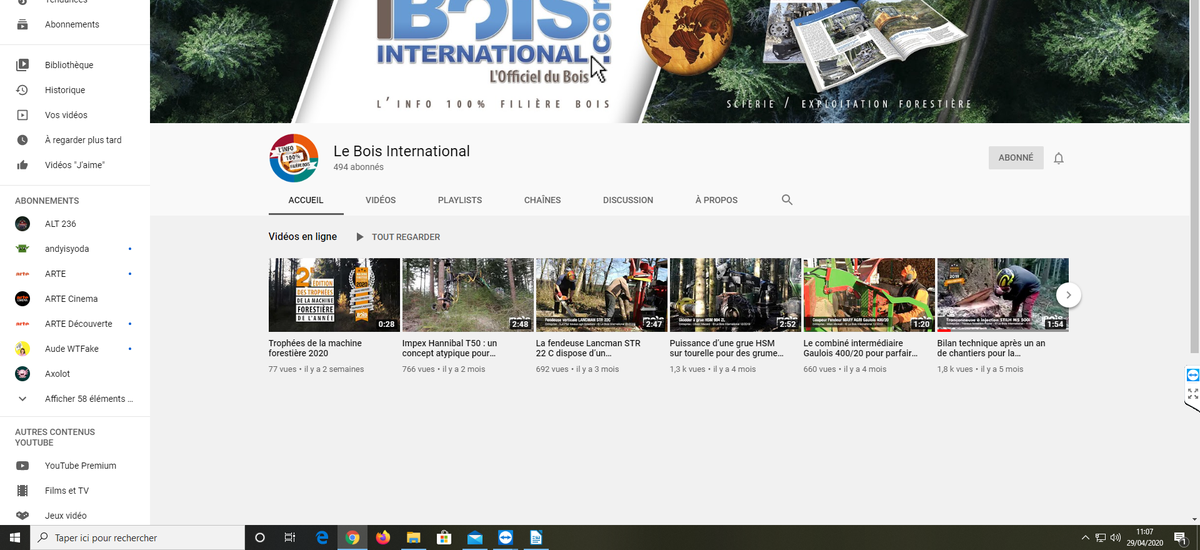Click the Le Bois International channel avatar
This screenshot has height=550, width=1200.
click(293, 158)
